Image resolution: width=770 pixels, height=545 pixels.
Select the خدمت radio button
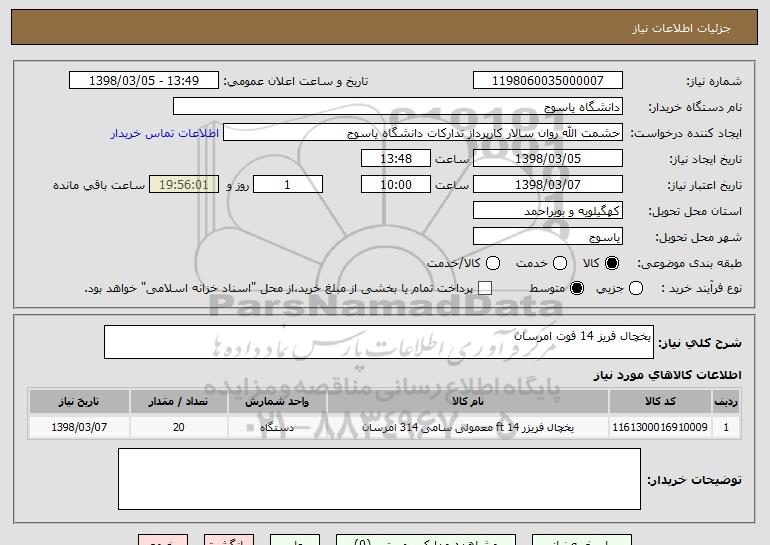(x=560, y=263)
